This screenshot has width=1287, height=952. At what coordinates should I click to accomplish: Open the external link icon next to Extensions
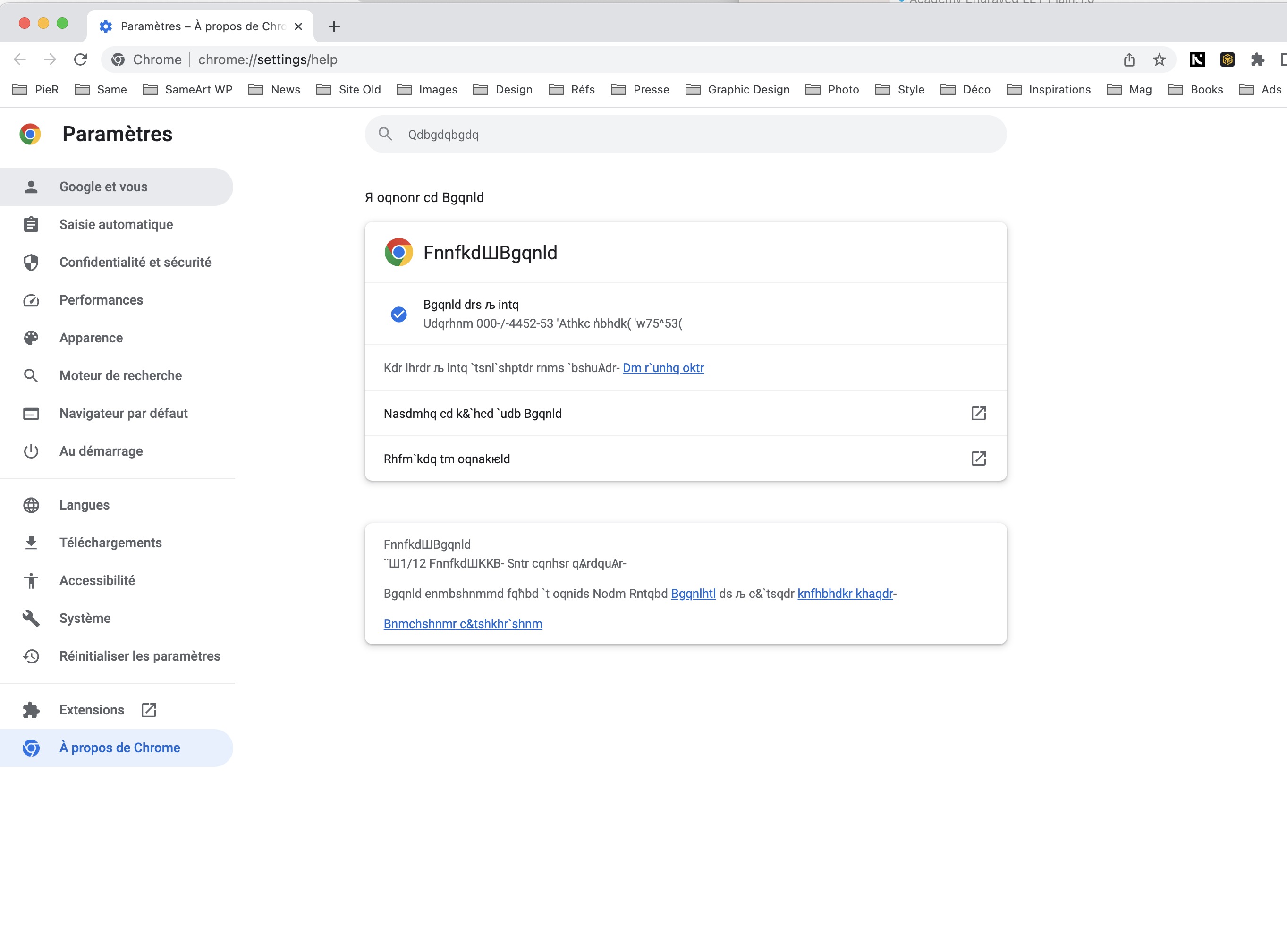coord(149,710)
